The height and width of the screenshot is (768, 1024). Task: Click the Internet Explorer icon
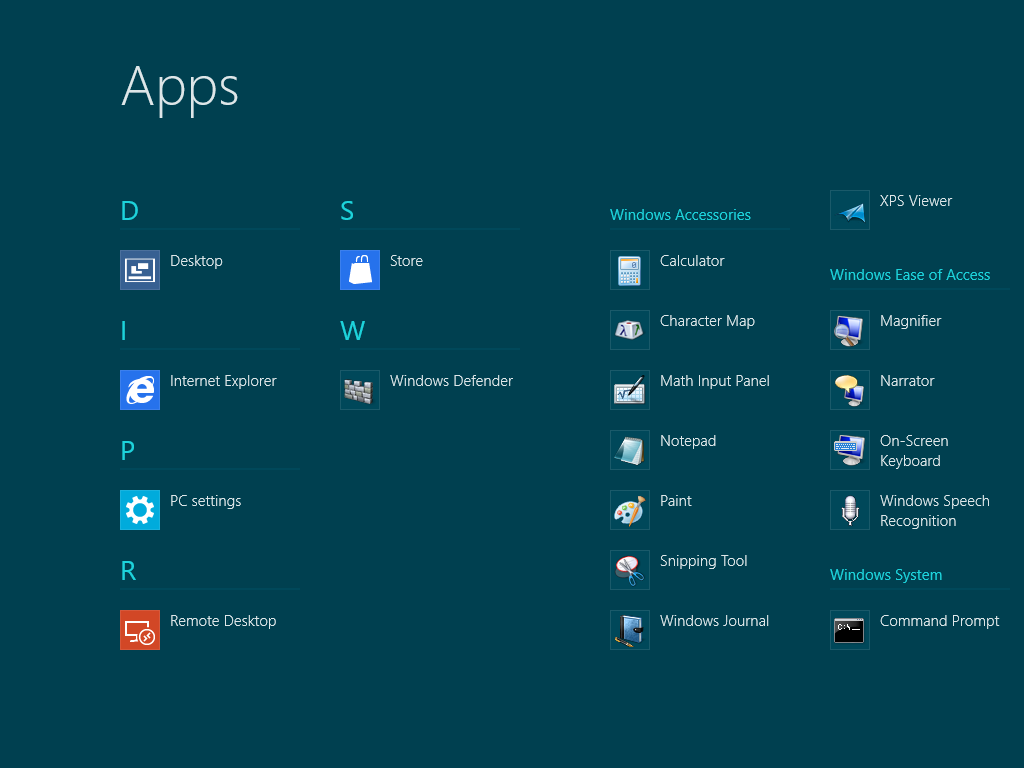139,390
